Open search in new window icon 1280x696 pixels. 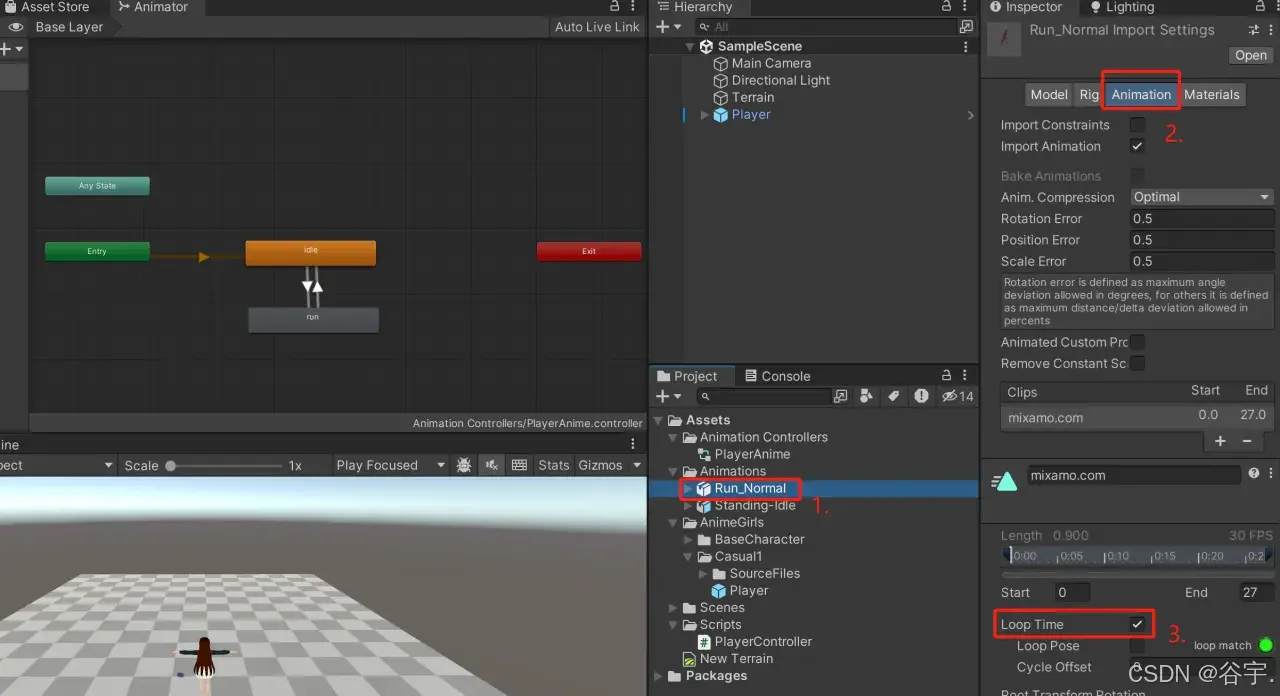tap(840, 396)
